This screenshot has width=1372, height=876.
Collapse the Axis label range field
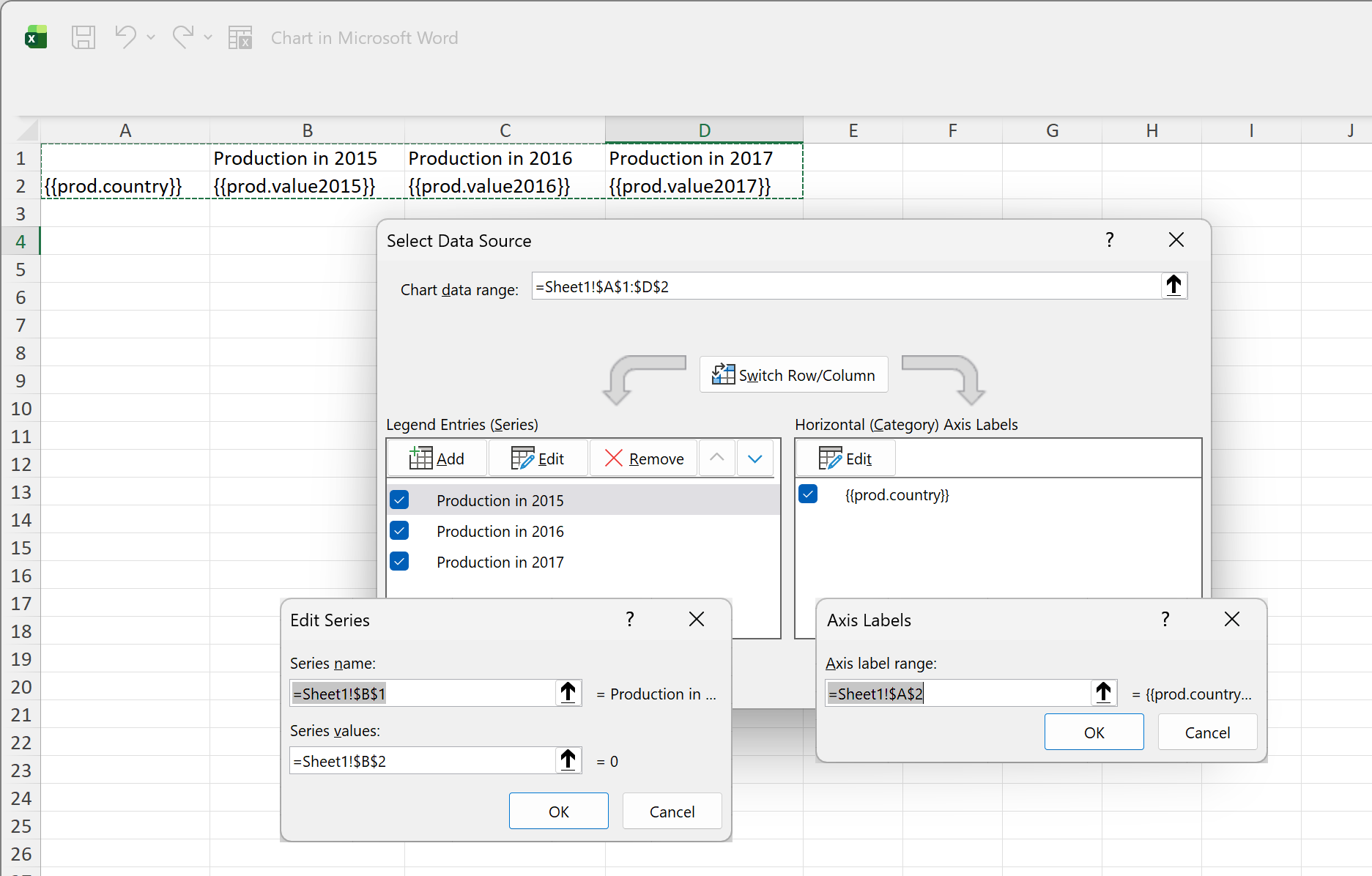tap(1104, 693)
